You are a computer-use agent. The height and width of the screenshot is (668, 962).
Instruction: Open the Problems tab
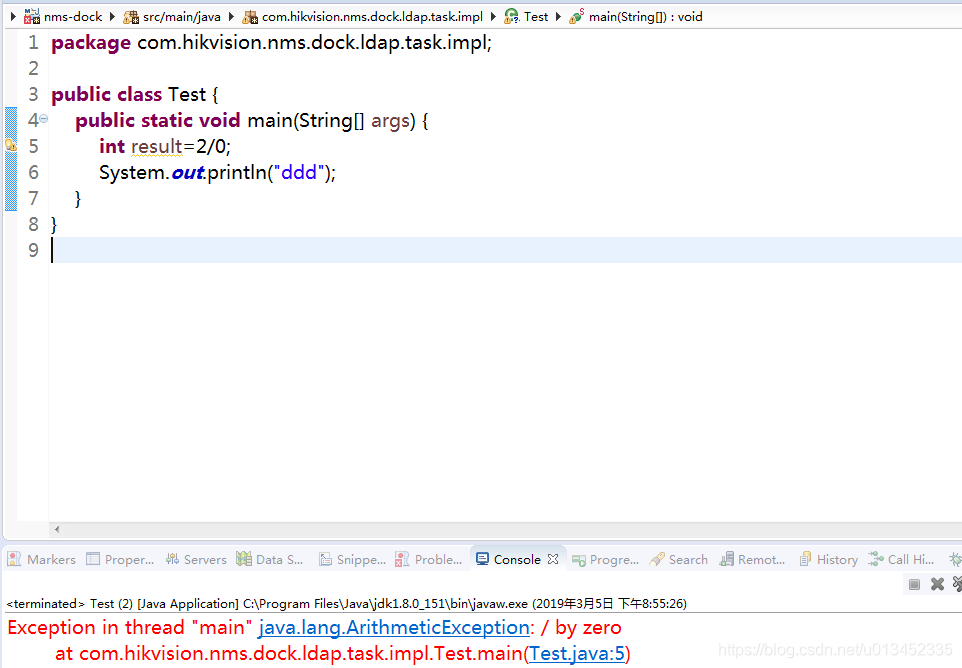(429, 559)
